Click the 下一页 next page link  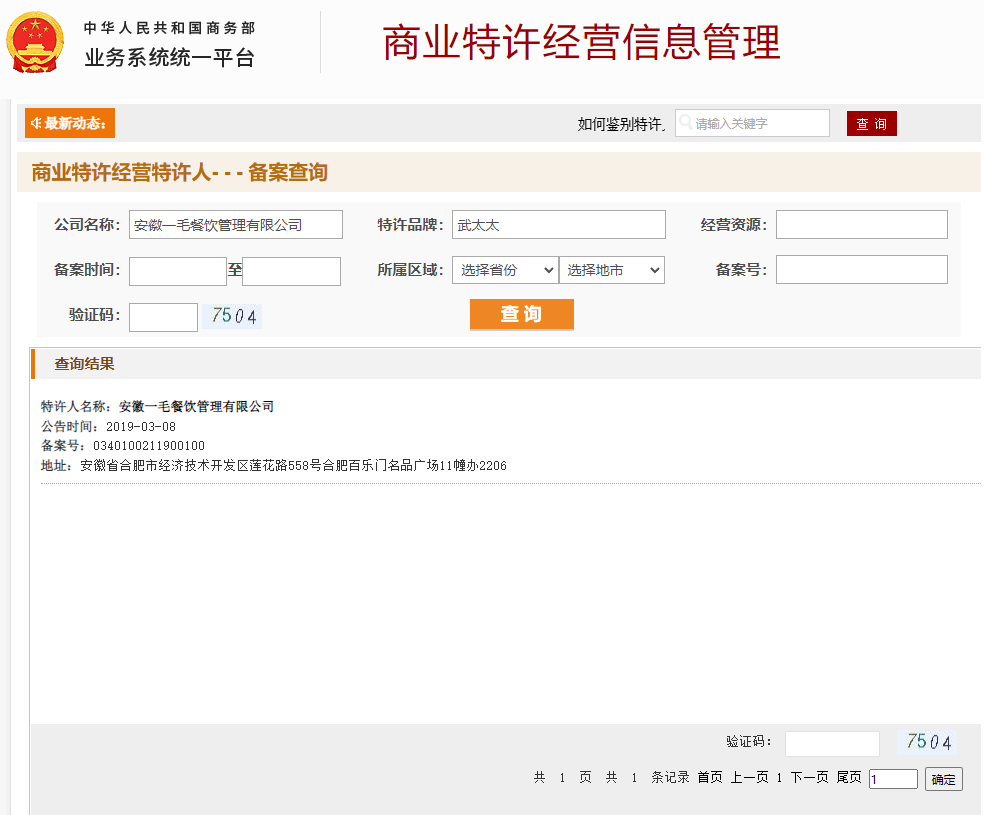pos(809,777)
